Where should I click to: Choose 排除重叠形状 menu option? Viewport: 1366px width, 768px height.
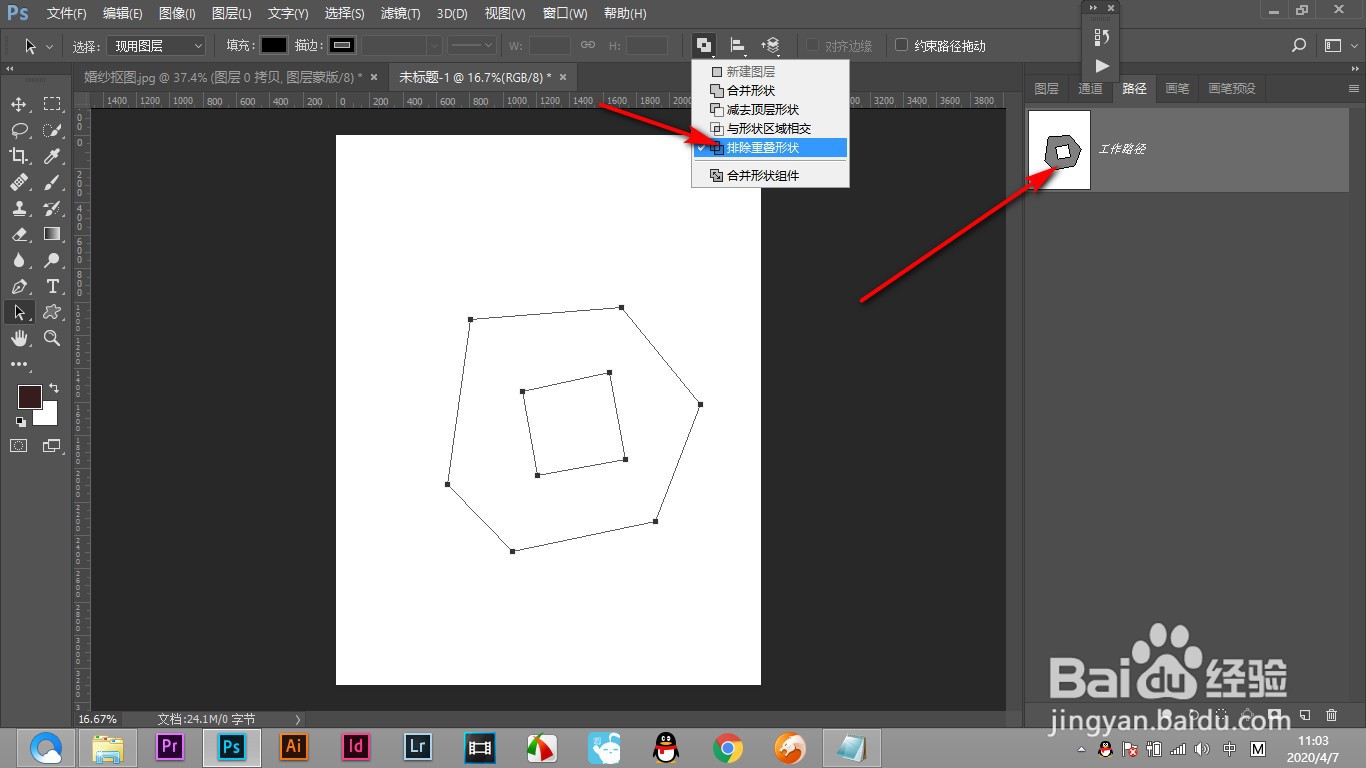[x=770, y=148]
